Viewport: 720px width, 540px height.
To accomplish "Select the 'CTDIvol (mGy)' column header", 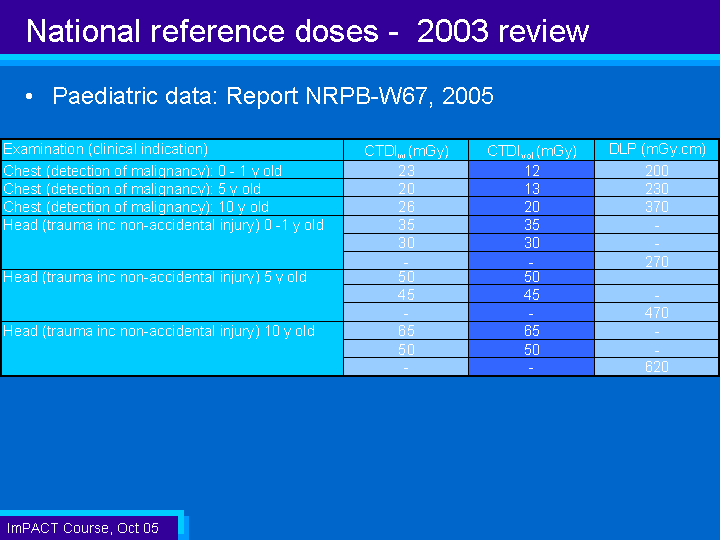I will coord(532,151).
